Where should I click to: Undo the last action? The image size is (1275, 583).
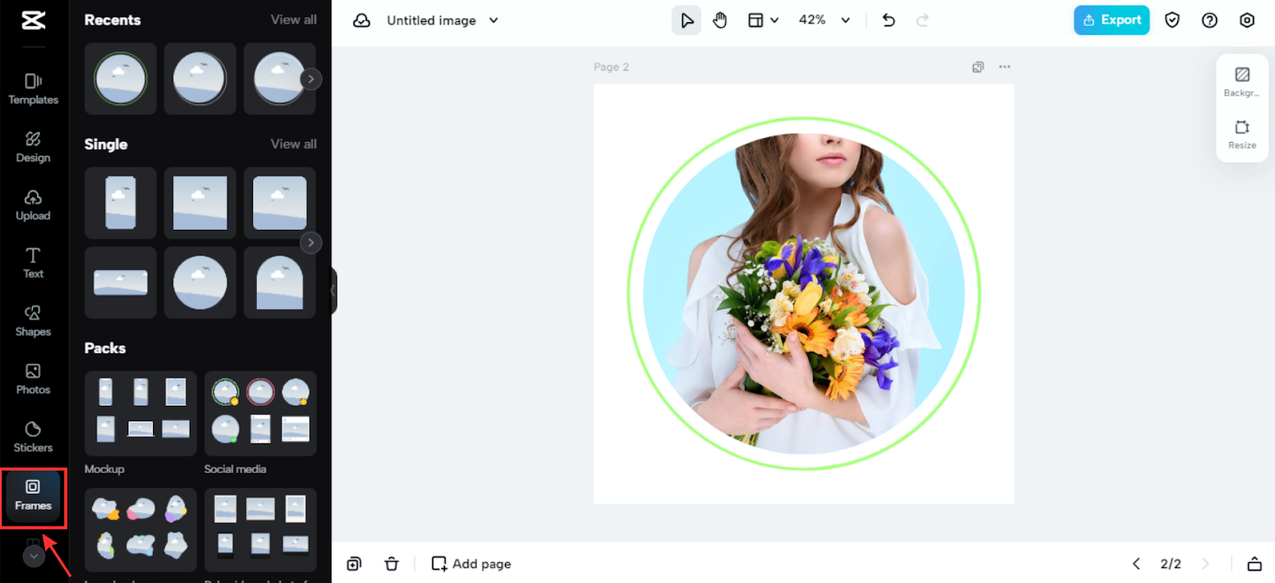[889, 20]
